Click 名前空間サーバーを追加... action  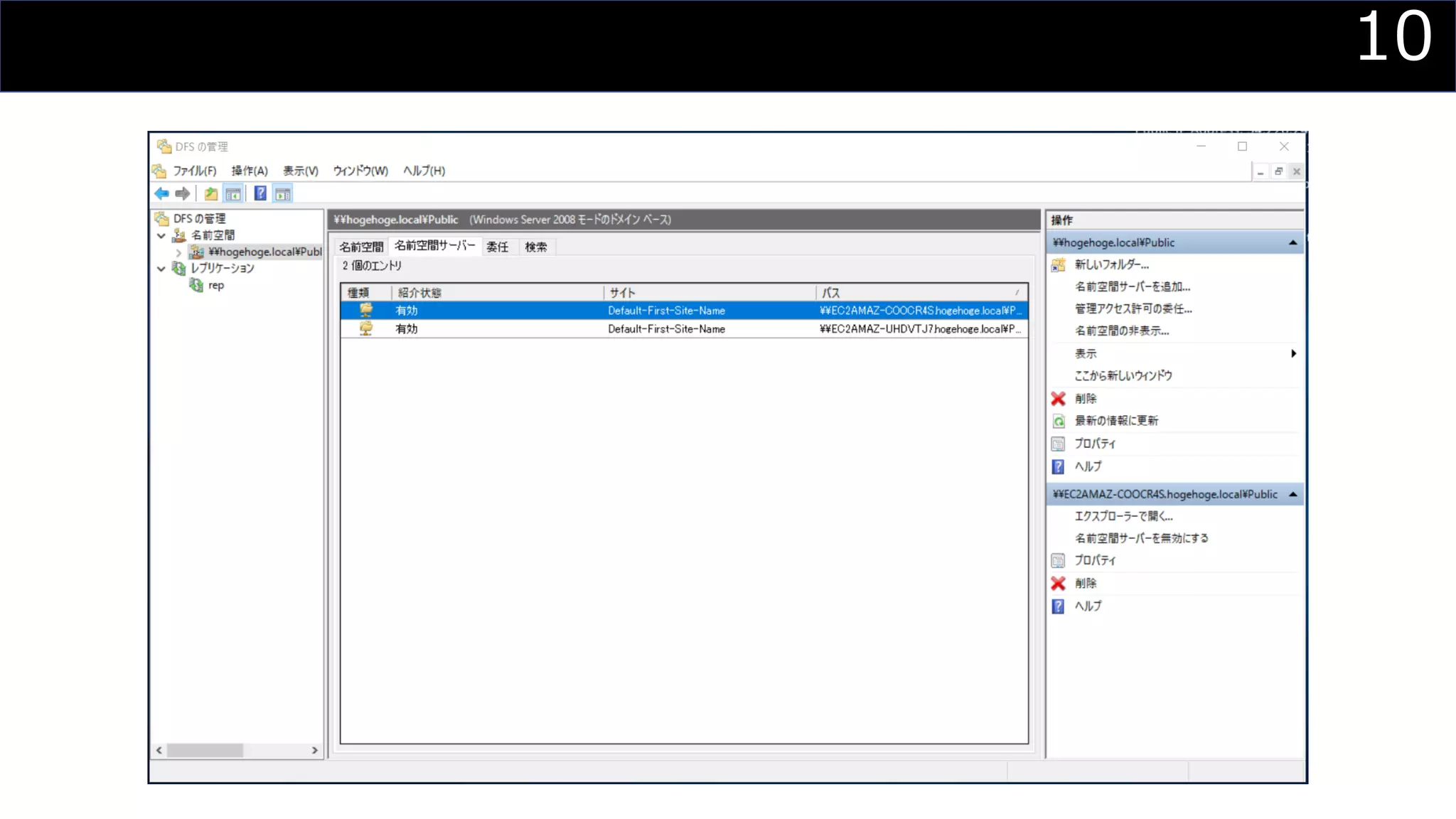(x=1132, y=287)
